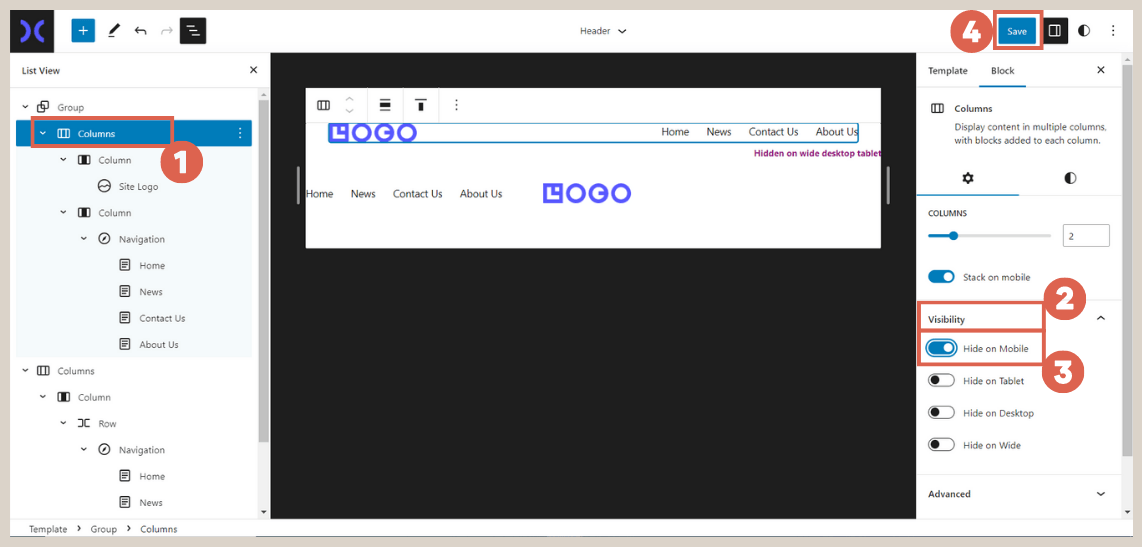1142x547 pixels.
Task: Select the Block tab in sidebar
Action: 1002,71
